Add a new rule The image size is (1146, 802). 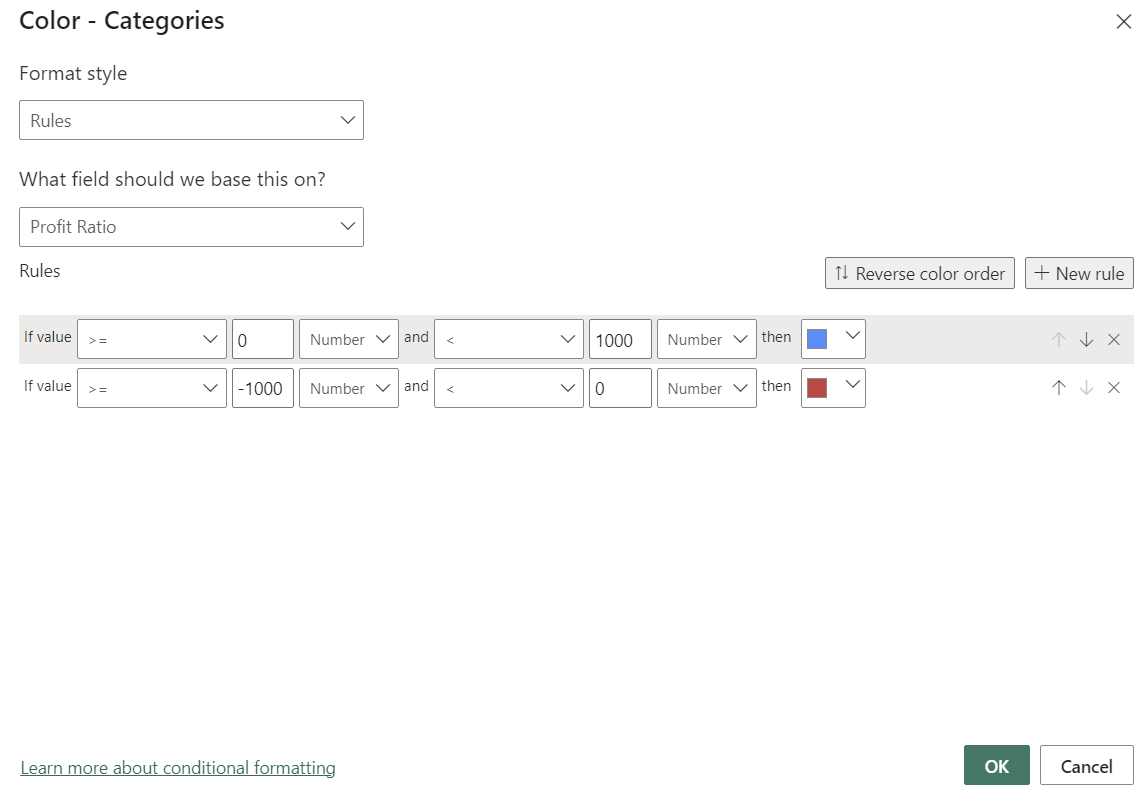pos(1079,273)
